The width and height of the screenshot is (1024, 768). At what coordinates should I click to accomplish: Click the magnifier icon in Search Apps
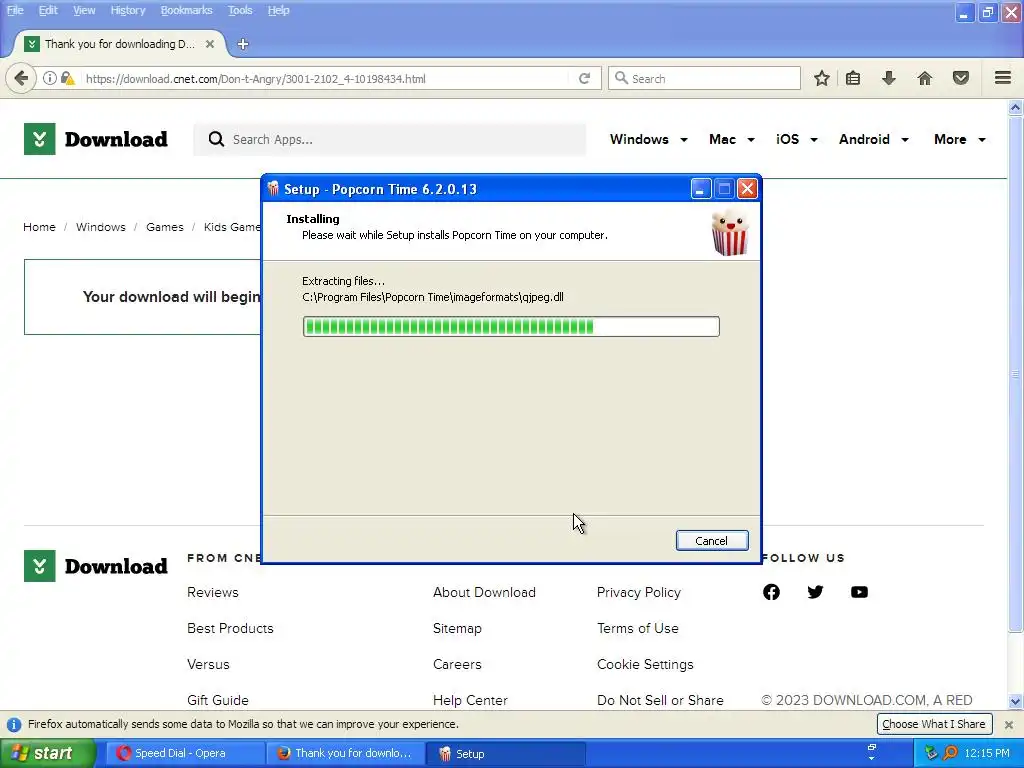tap(216, 139)
